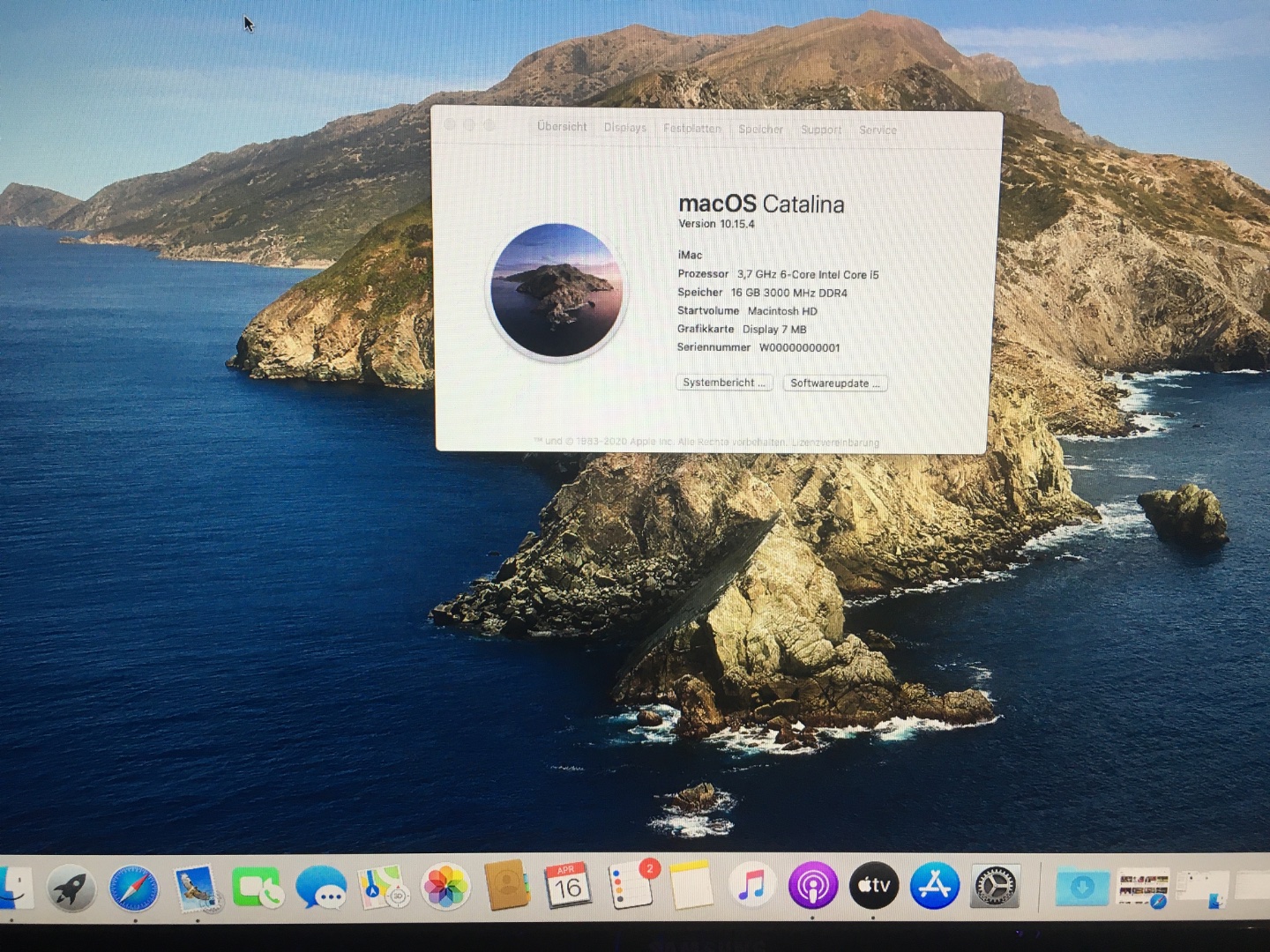
Task: Launch the Maps app
Action: [x=383, y=888]
